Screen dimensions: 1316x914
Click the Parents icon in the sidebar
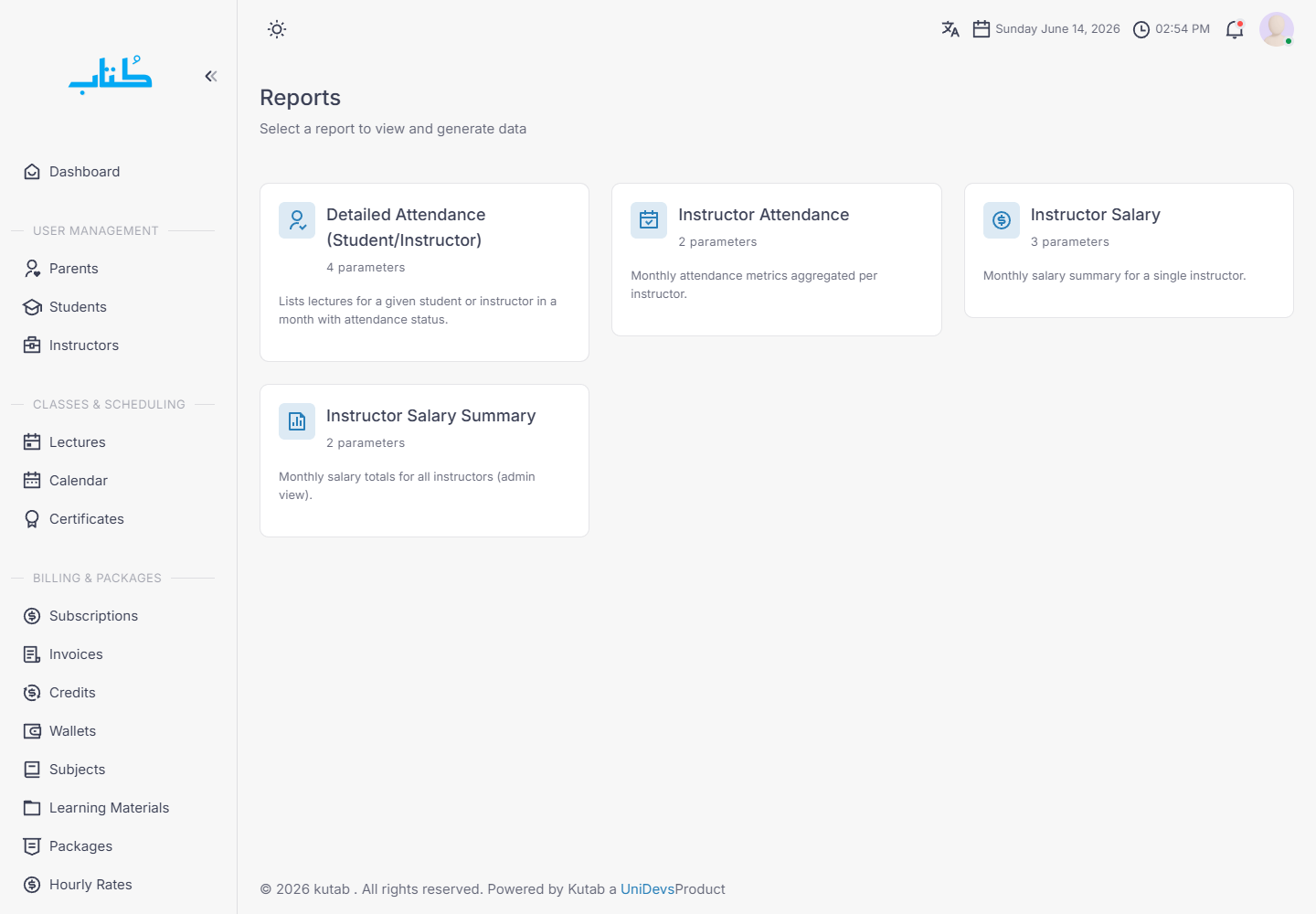(x=32, y=269)
